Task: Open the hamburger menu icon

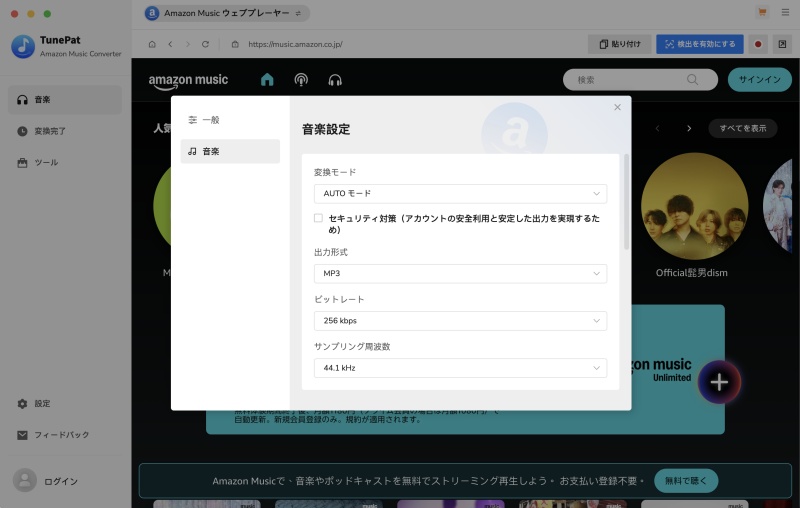Action: (785, 12)
